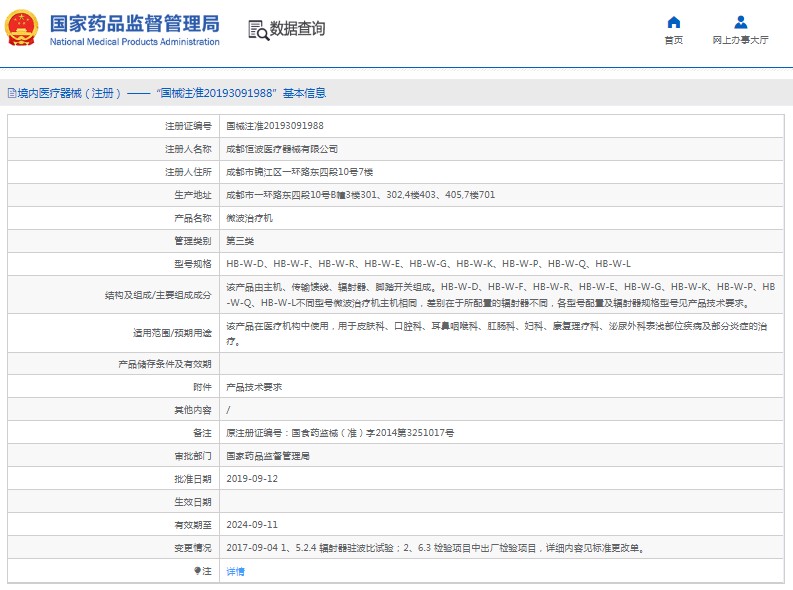Click the bulb icon beside 注

coord(197,571)
